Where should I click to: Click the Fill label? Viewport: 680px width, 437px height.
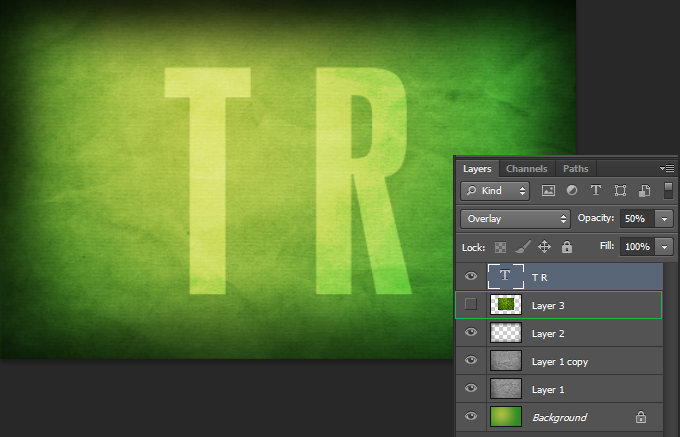click(607, 246)
